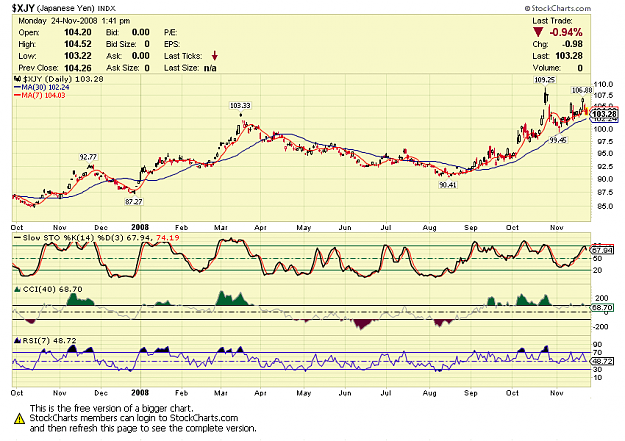Screen dimensions: 625x441
Task: Click the 103.33 March high label
Action: pyautogui.click(x=240, y=105)
